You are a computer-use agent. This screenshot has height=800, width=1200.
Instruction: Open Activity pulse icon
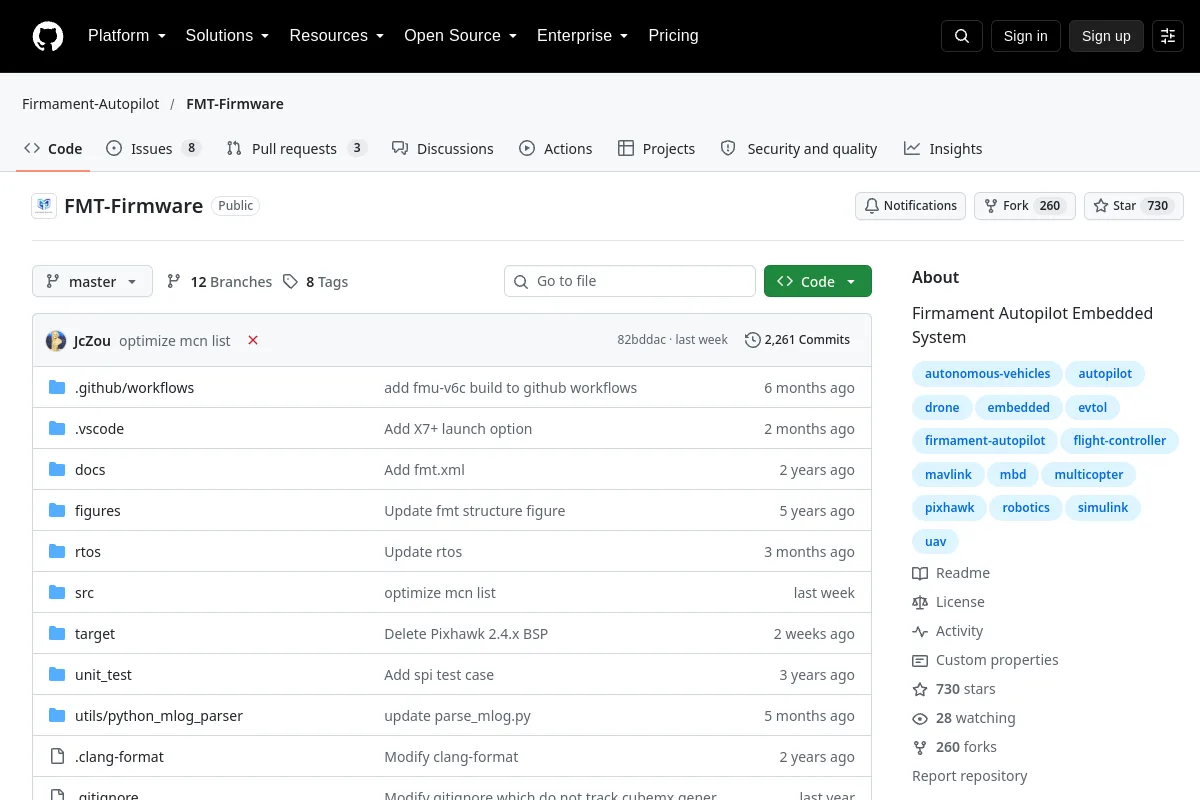point(920,631)
